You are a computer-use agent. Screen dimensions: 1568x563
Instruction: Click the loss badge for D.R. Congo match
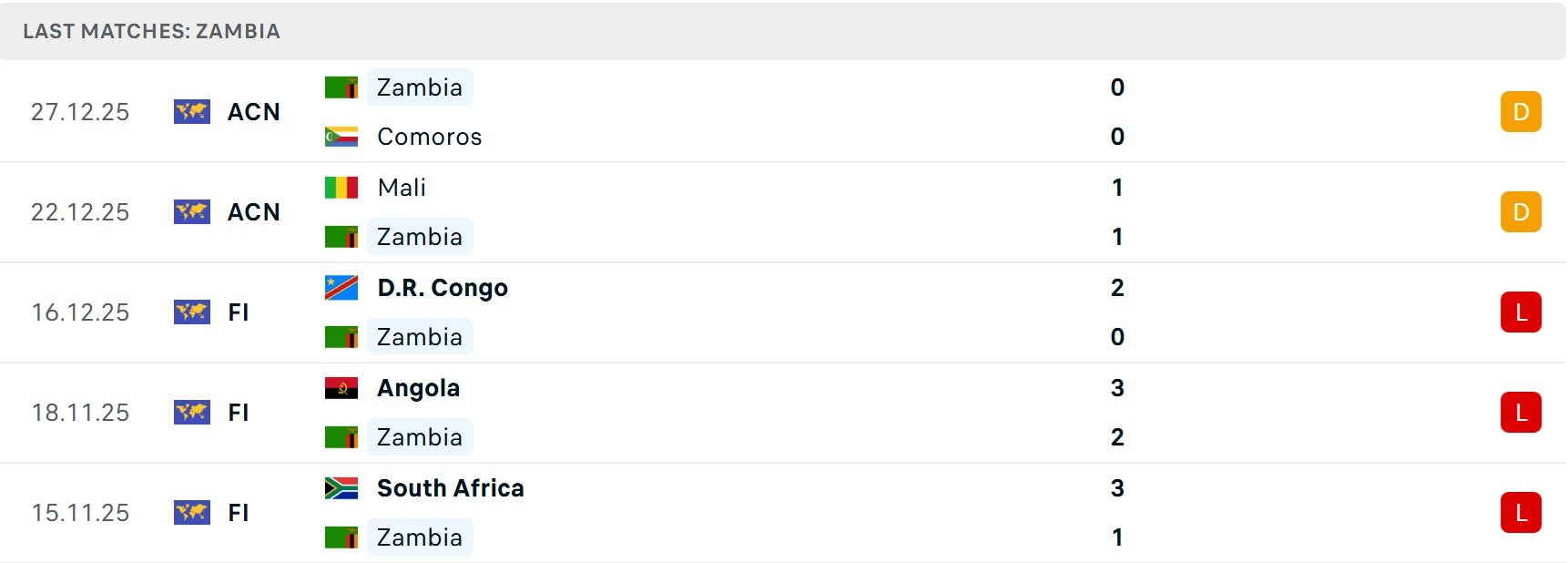(x=1520, y=312)
